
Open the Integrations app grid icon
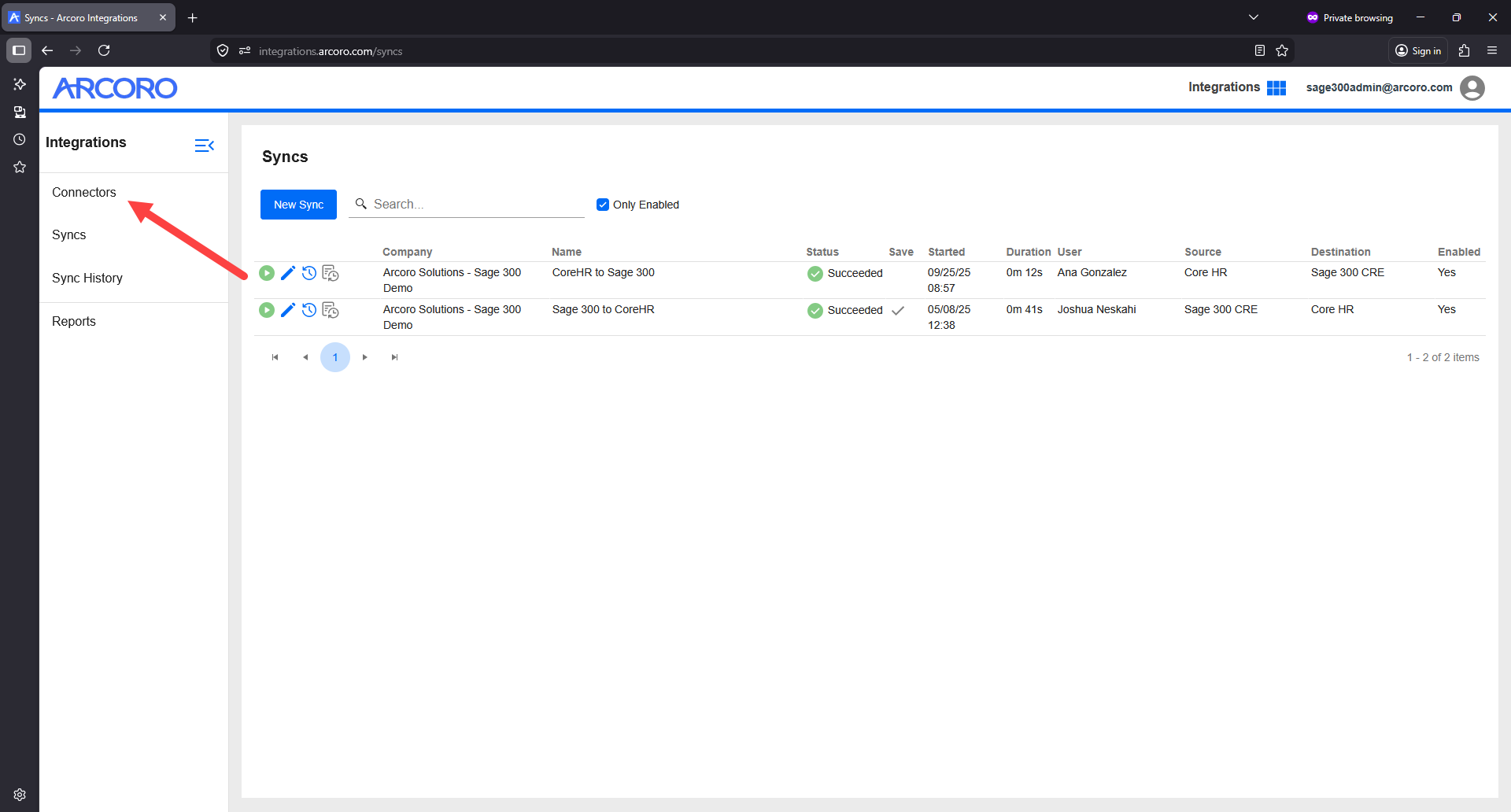click(x=1276, y=87)
